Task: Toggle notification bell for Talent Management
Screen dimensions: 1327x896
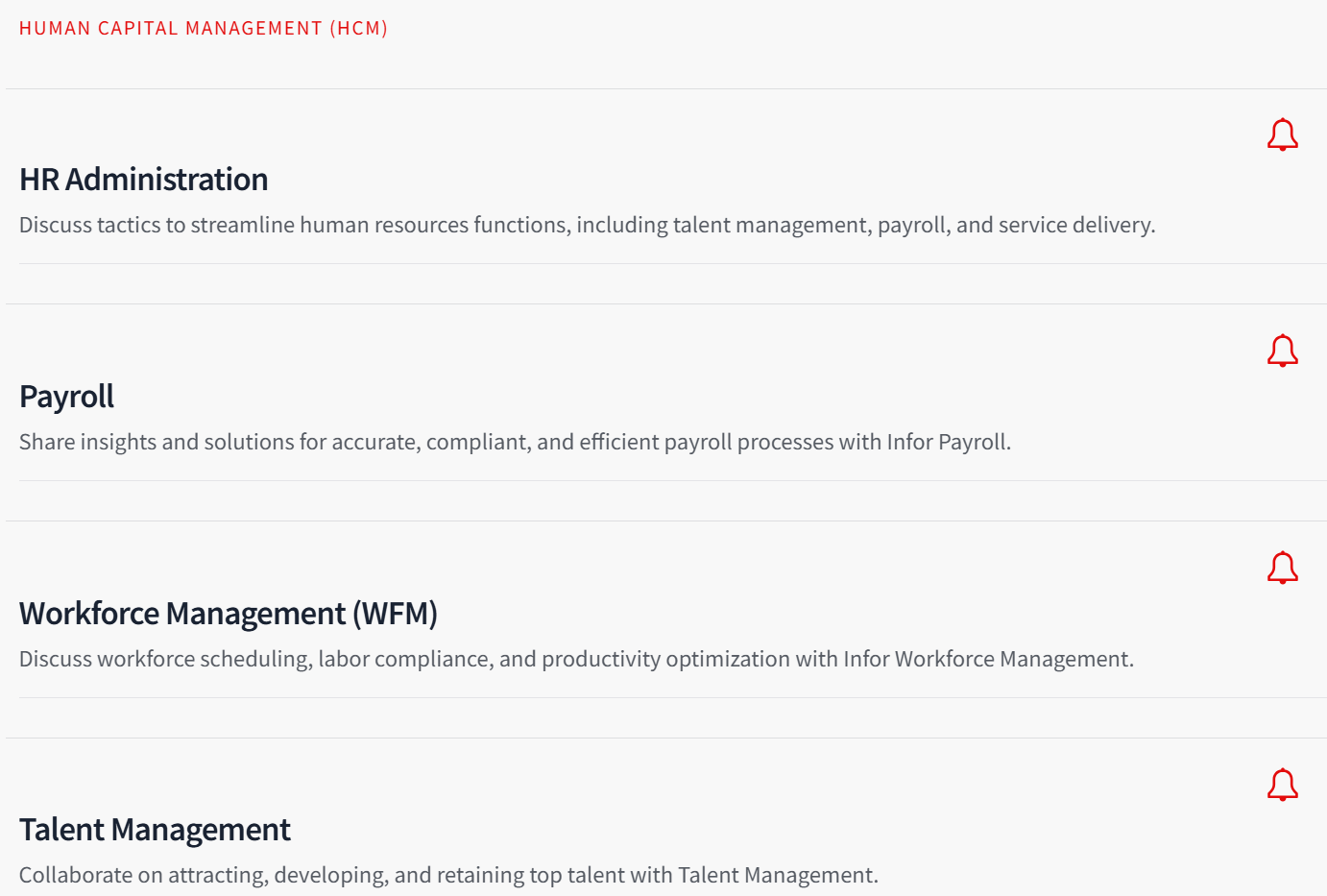Action: pos(1282,786)
